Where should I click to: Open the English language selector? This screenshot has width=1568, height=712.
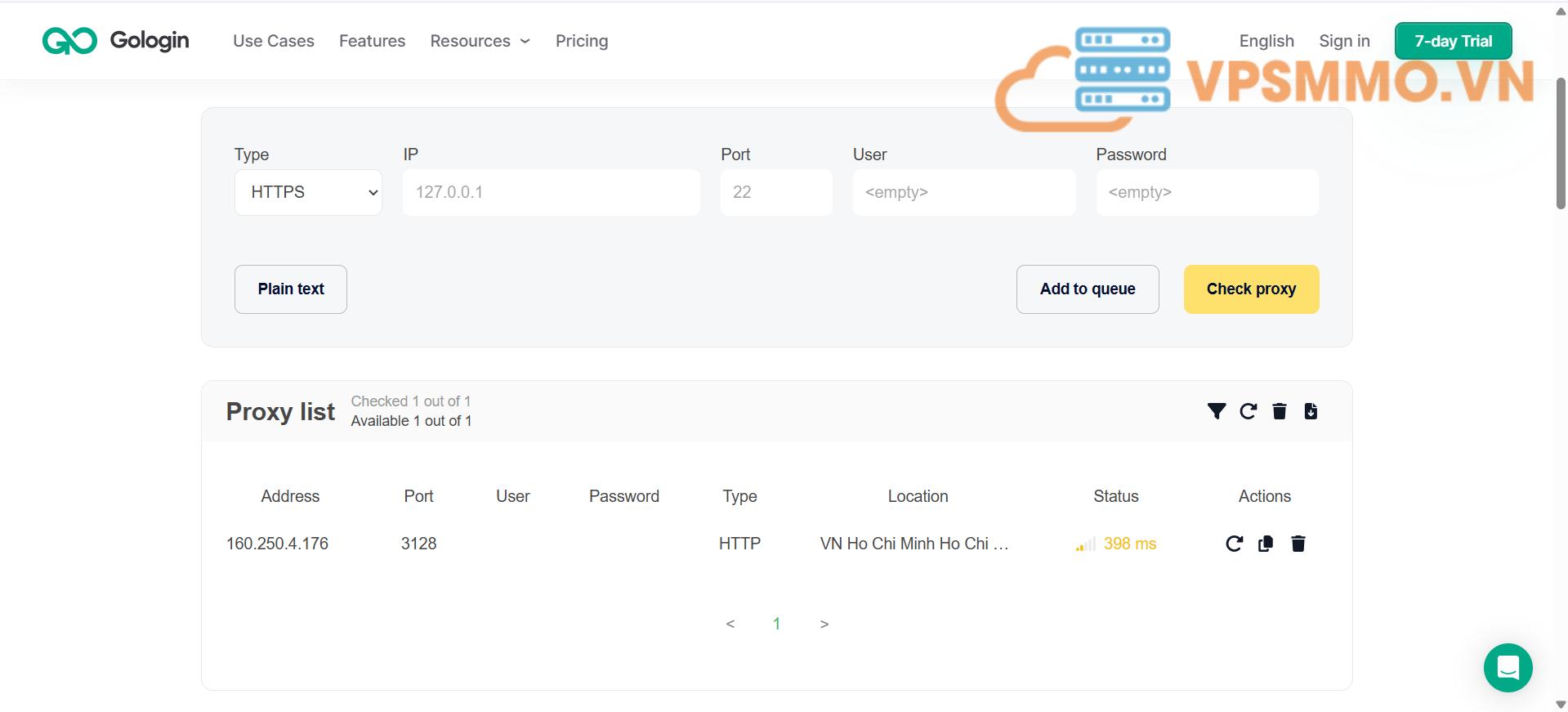click(x=1266, y=41)
